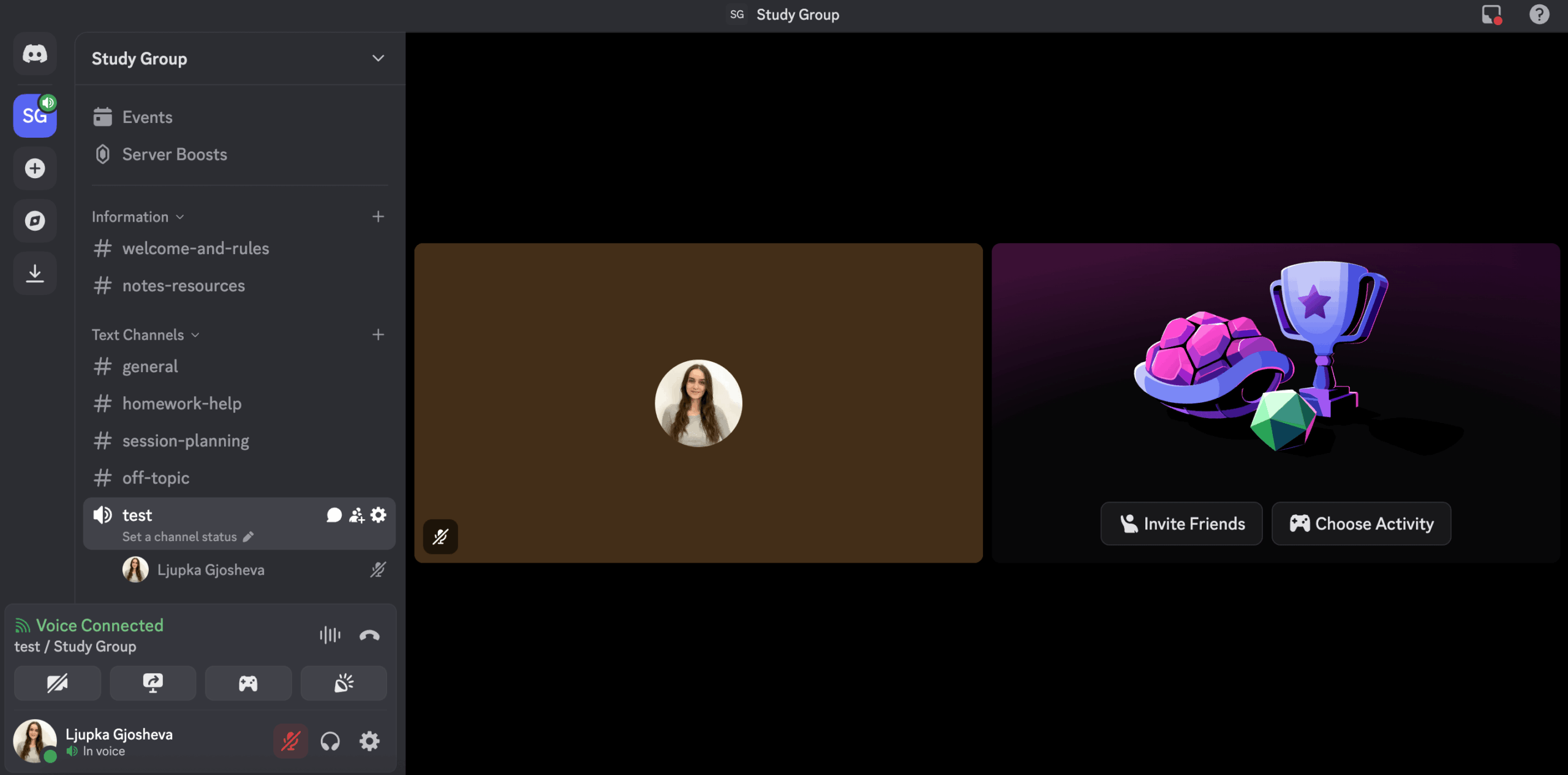Open Server Boosts in the sidebar
The height and width of the screenshot is (775, 1568).
(x=239, y=154)
